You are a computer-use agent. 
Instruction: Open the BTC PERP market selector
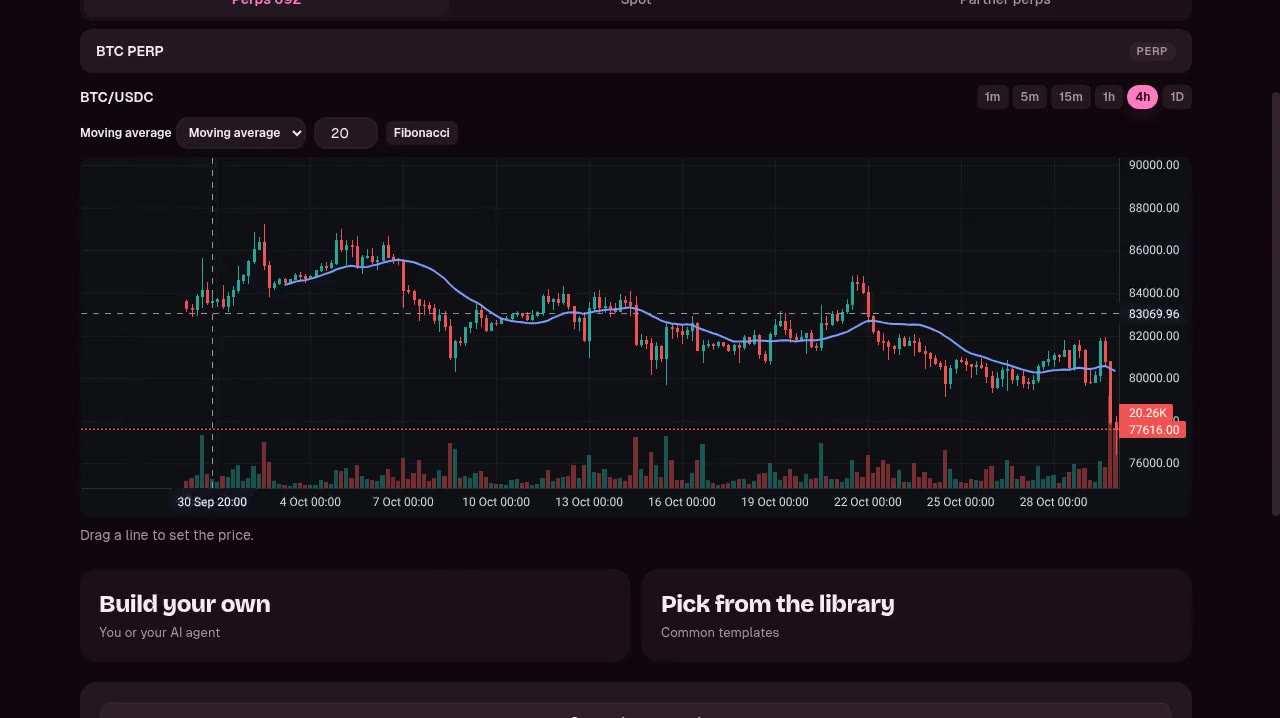click(x=636, y=51)
